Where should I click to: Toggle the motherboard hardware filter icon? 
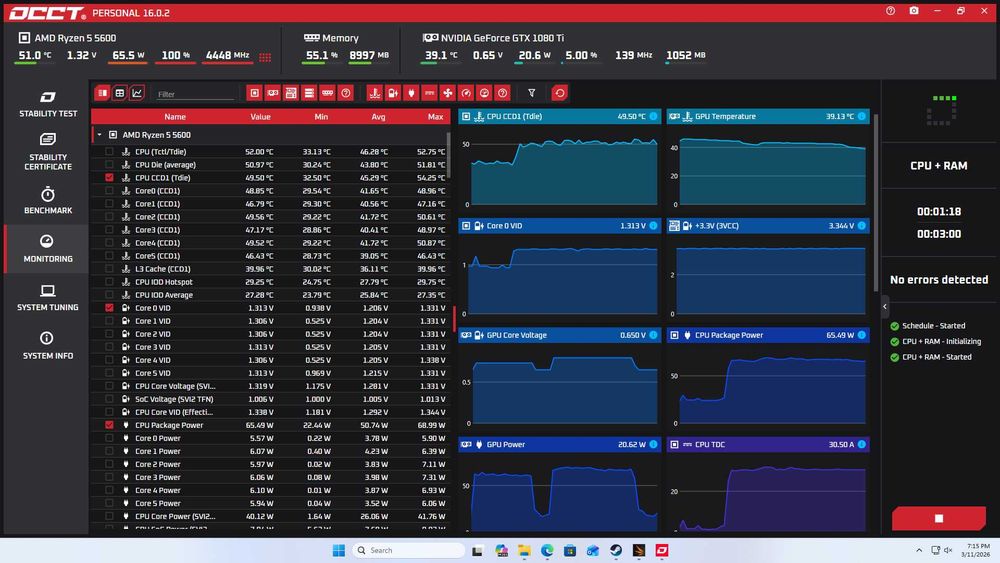[291, 93]
